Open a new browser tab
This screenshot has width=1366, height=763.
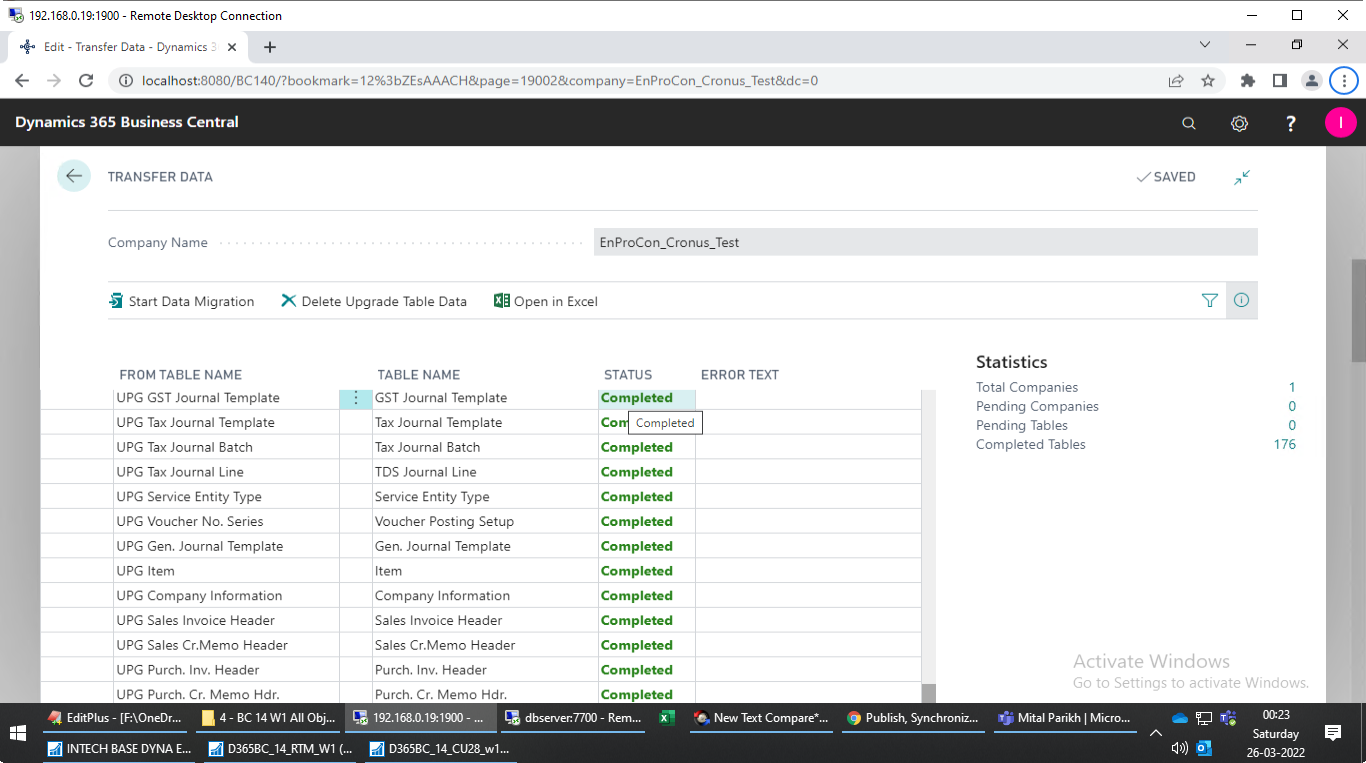click(x=270, y=47)
